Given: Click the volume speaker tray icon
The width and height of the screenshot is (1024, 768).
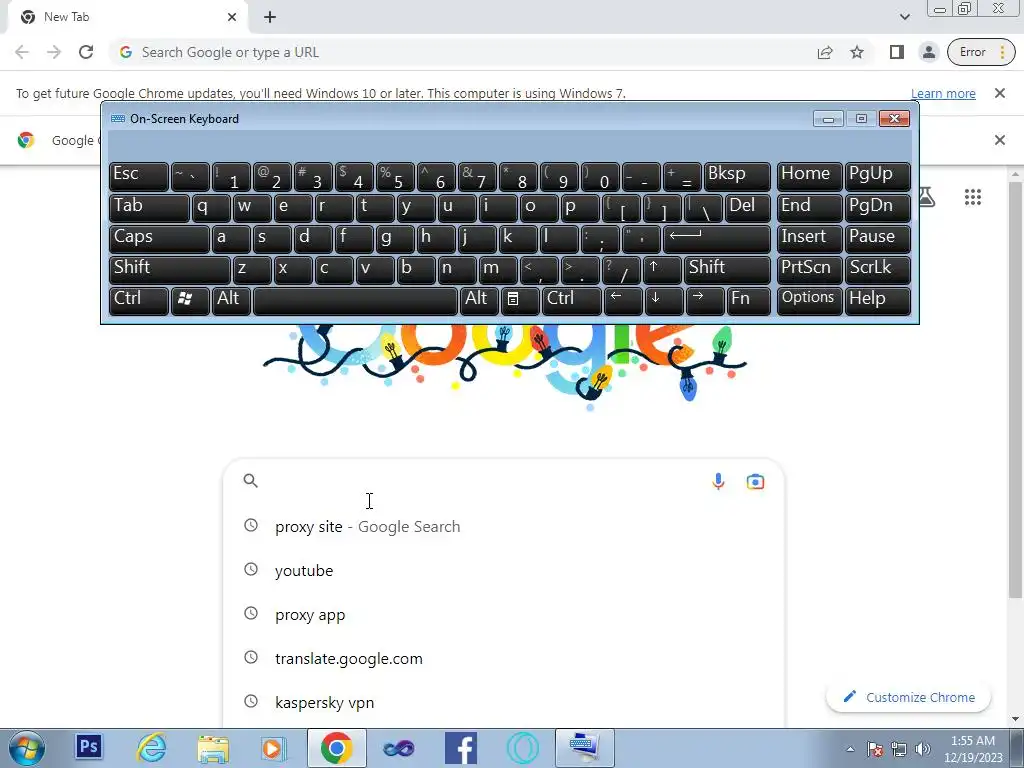Looking at the screenshot, I should click(x=922, y=749).
